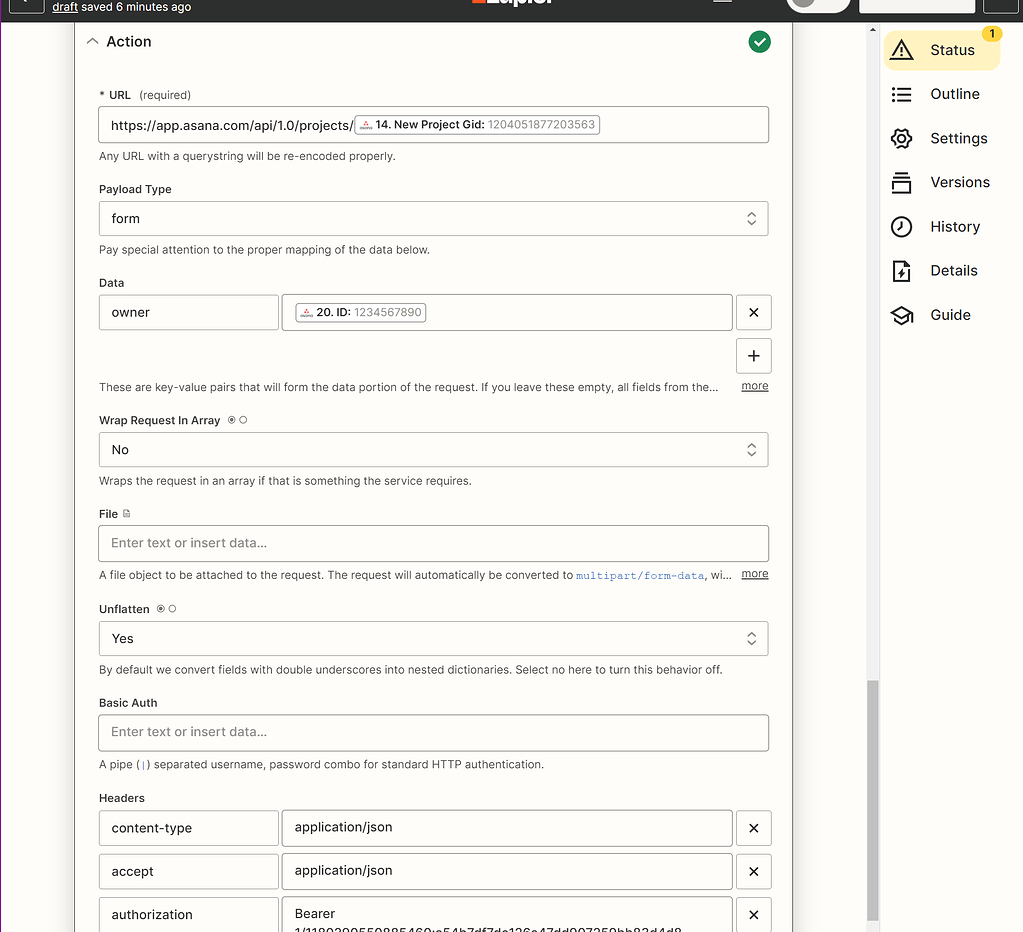This screenshot has height=932, width=1023.
Task: Collapse the Action section
Action: [x=90, y=41]
